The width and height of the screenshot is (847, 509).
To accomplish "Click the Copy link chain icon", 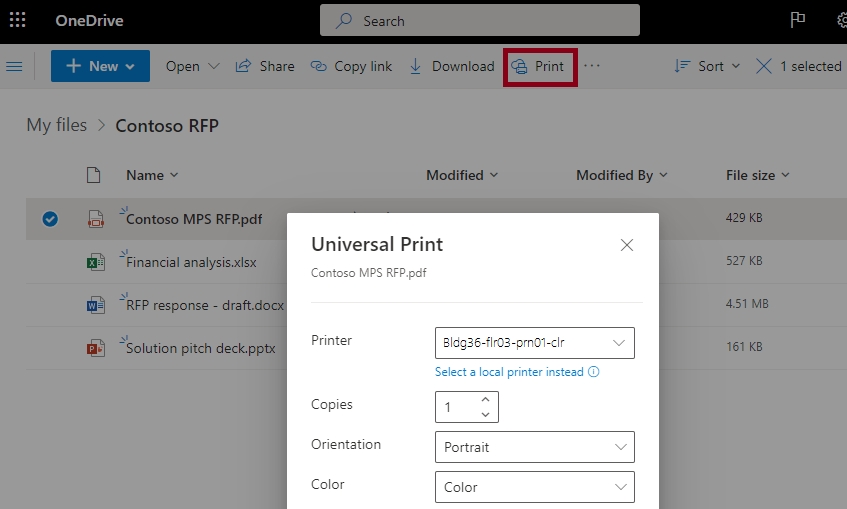I will pos(319,66).
